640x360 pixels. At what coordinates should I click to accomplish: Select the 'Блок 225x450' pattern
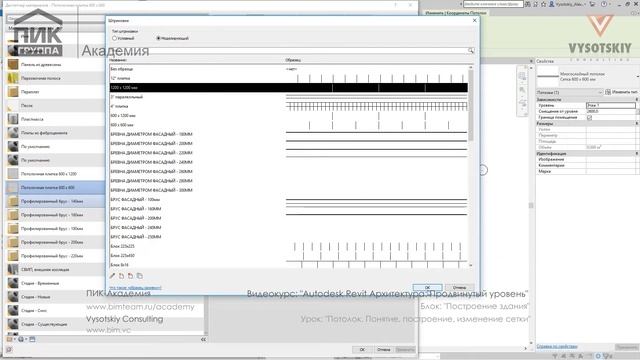pyautogui.click(x=289, y=256)
